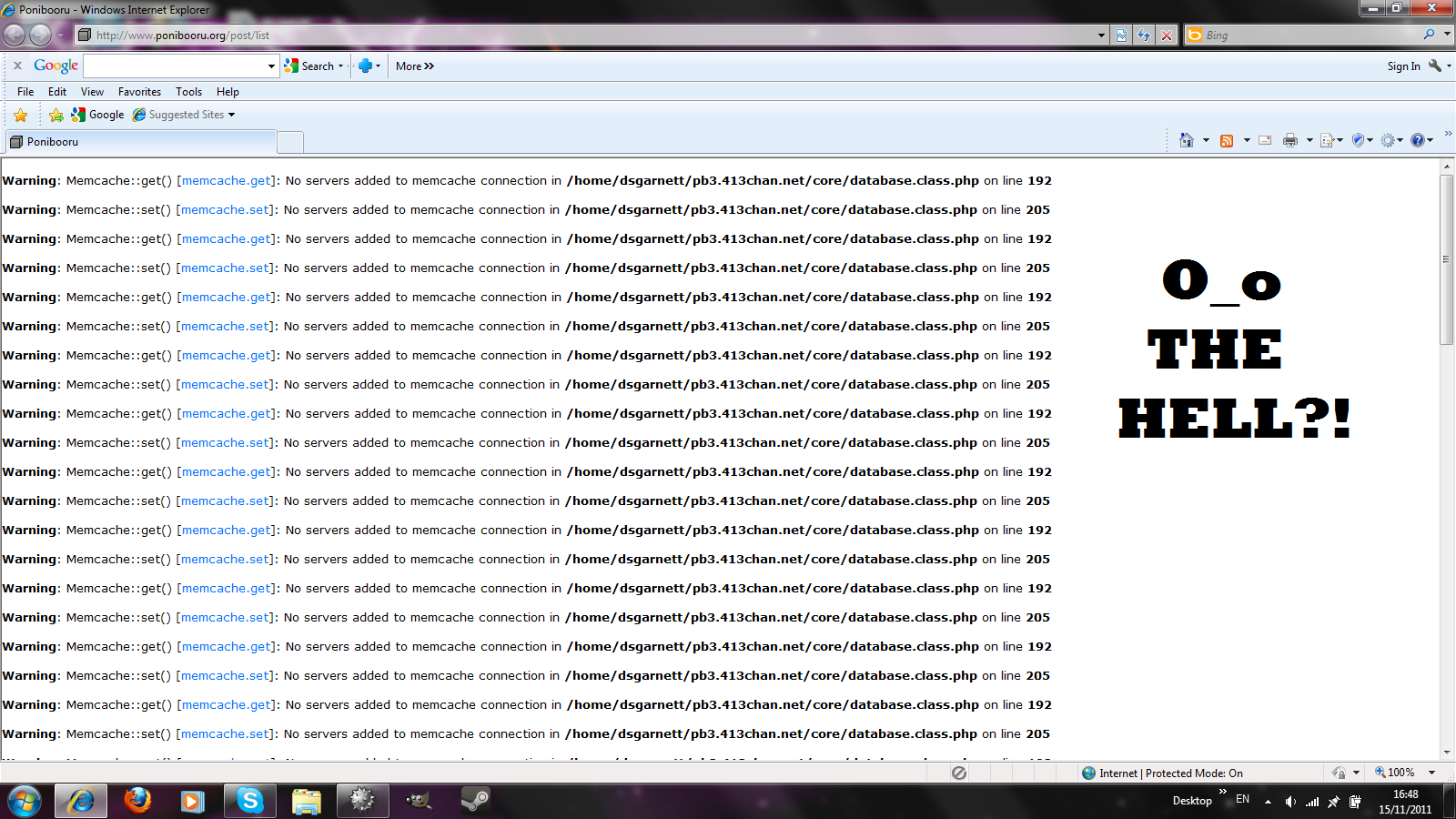The image size is (1456, 819).
Task: Click the blue plus Google Toolbar icon
Action: point(365,66)
